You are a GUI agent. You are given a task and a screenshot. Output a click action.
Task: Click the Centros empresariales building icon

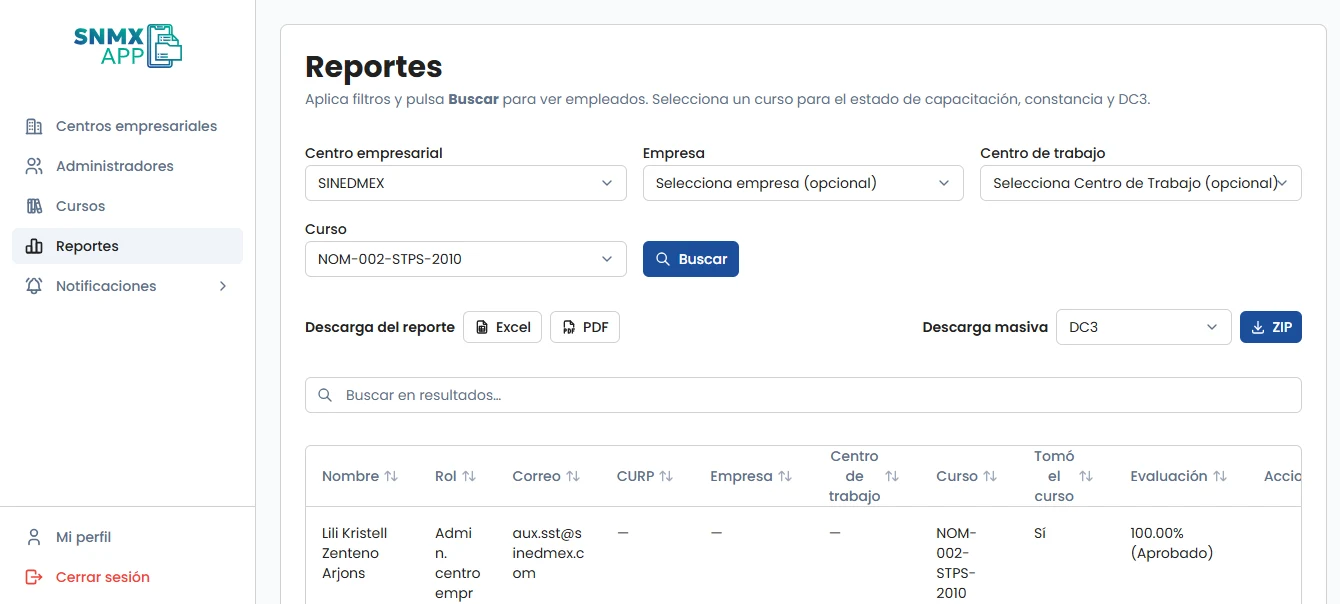[x=34, y=126]
